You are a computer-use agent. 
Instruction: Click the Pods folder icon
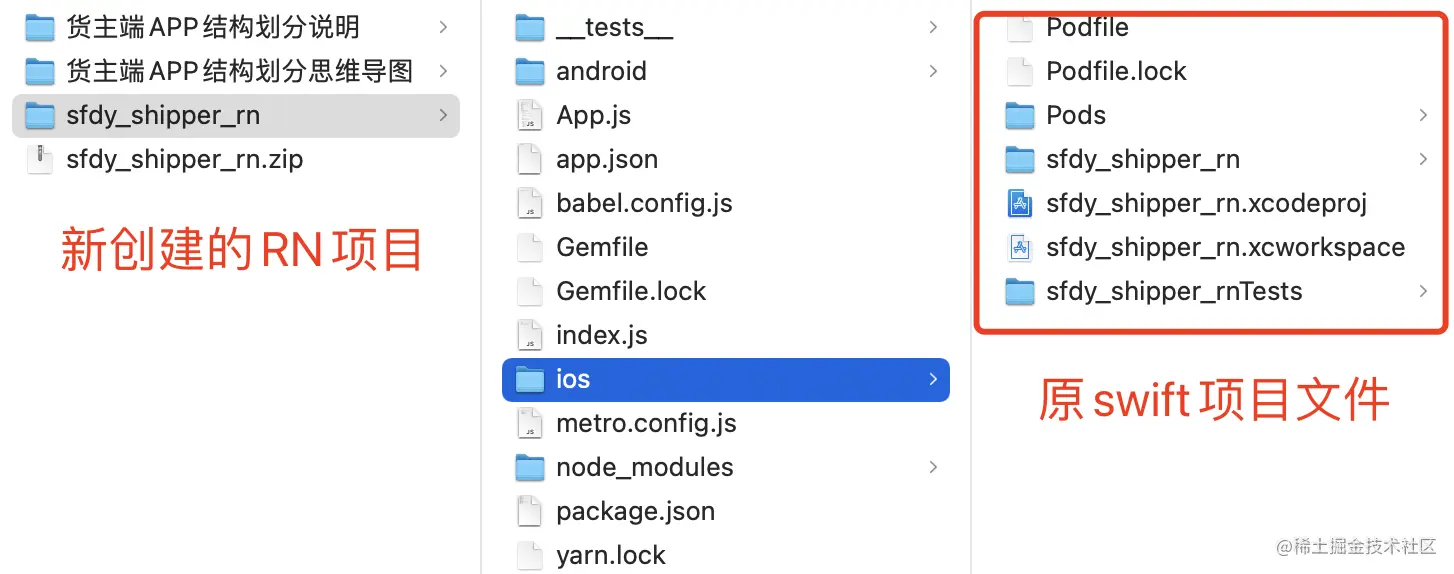click(x=1019, y=116)
